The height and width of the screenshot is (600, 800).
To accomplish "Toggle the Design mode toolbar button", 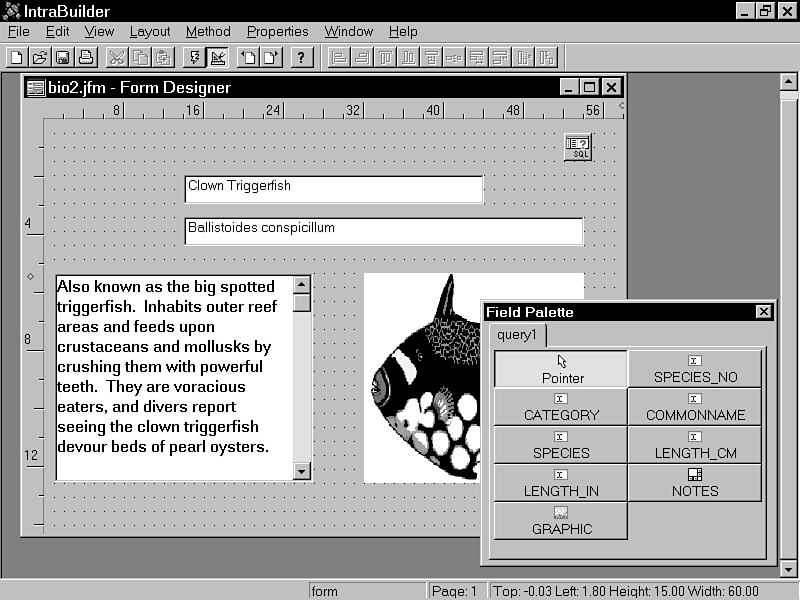I will click(218, 57).
